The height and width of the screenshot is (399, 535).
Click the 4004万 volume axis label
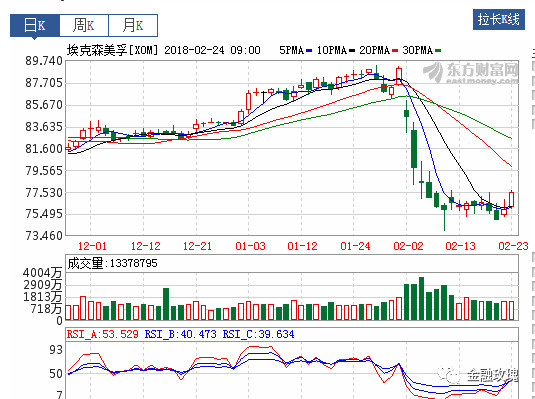(42, 273)
